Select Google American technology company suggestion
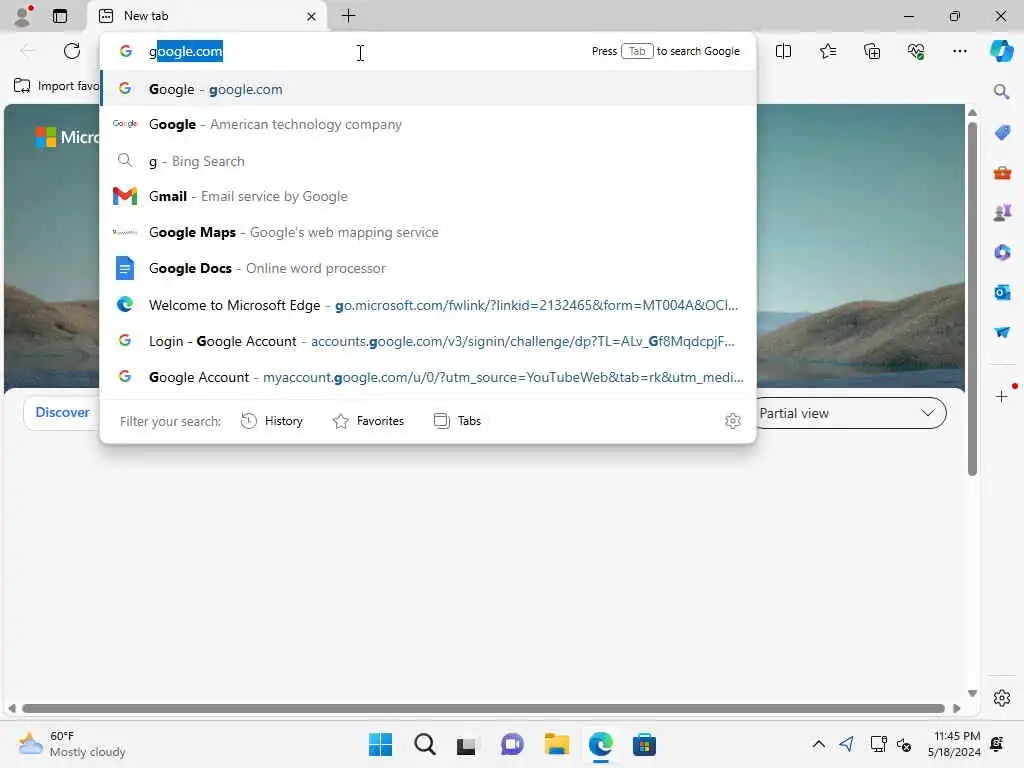The width and height of the screenshot is (1024, 768). pyautogui.click(x=428, y=124)
